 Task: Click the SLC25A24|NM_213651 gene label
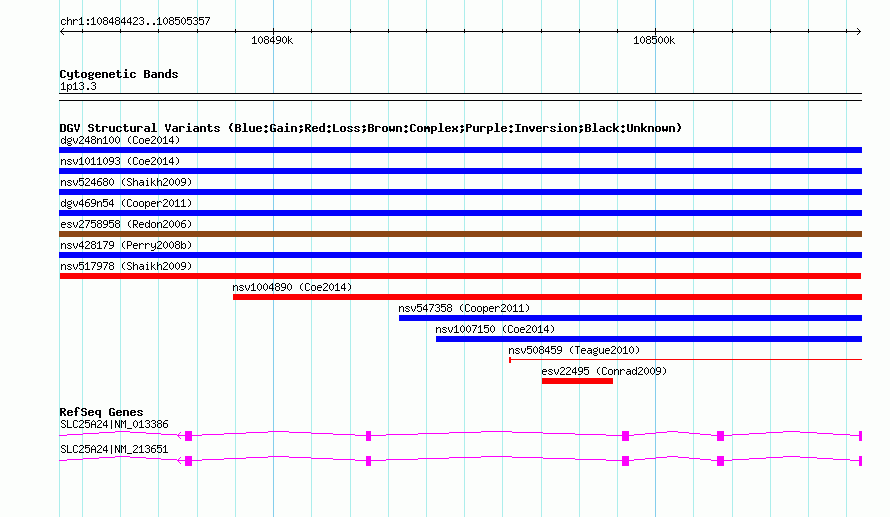(114, 449)
